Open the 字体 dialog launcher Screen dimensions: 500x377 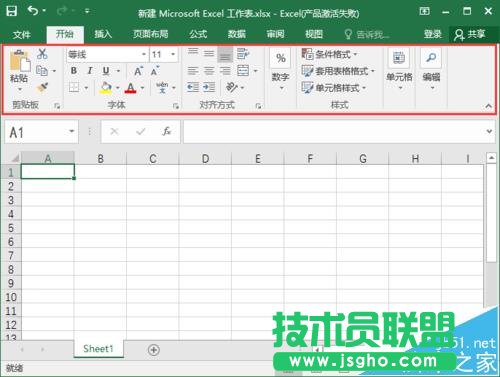tap(176, 106)
